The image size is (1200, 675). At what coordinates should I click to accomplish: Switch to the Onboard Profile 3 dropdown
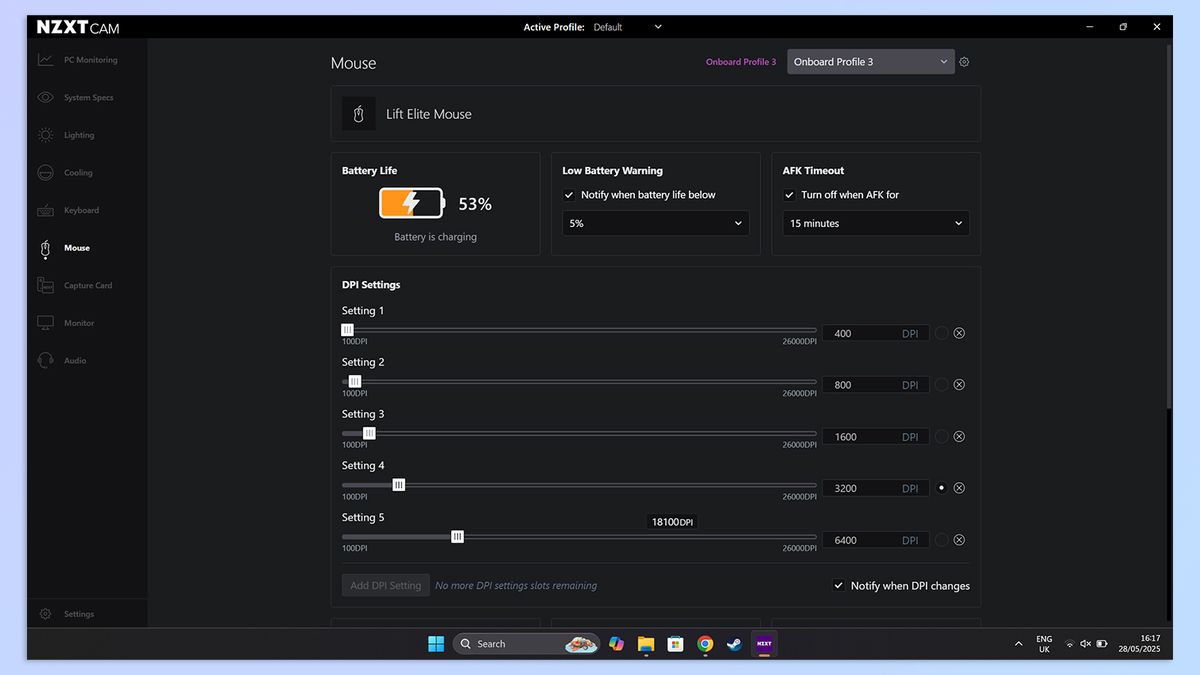click(x=870, y=61)
